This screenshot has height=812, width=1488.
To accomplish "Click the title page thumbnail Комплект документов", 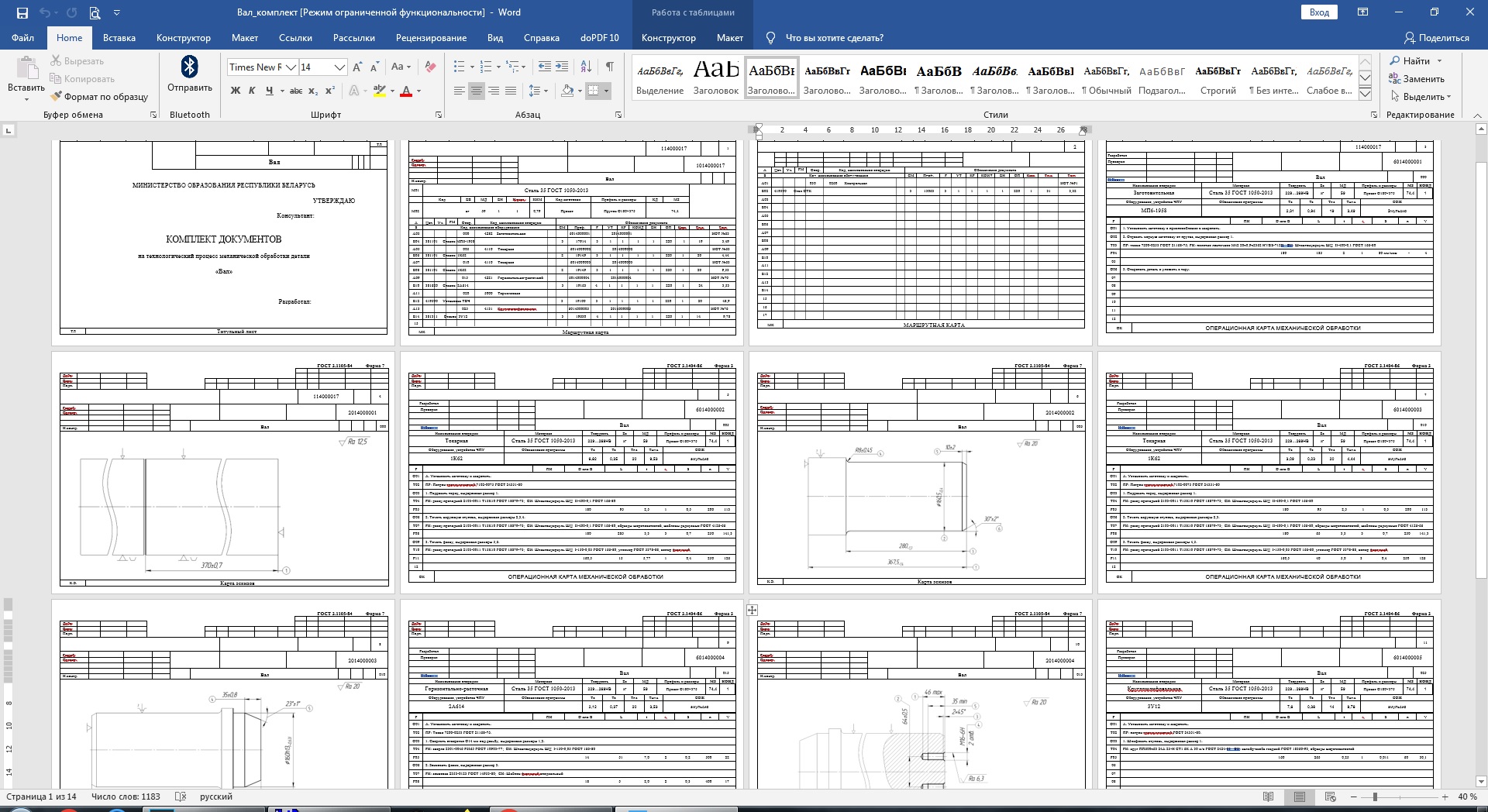I will [x=223, y=239].
